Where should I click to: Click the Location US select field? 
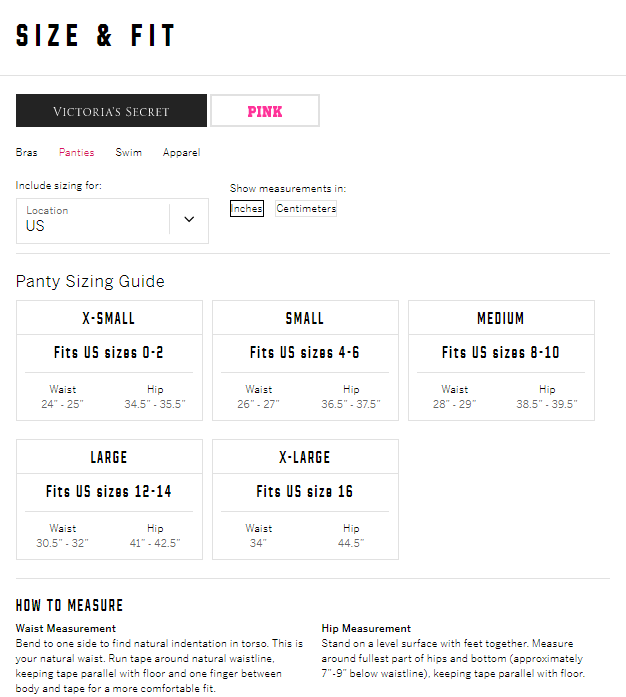tap(112, 221)
